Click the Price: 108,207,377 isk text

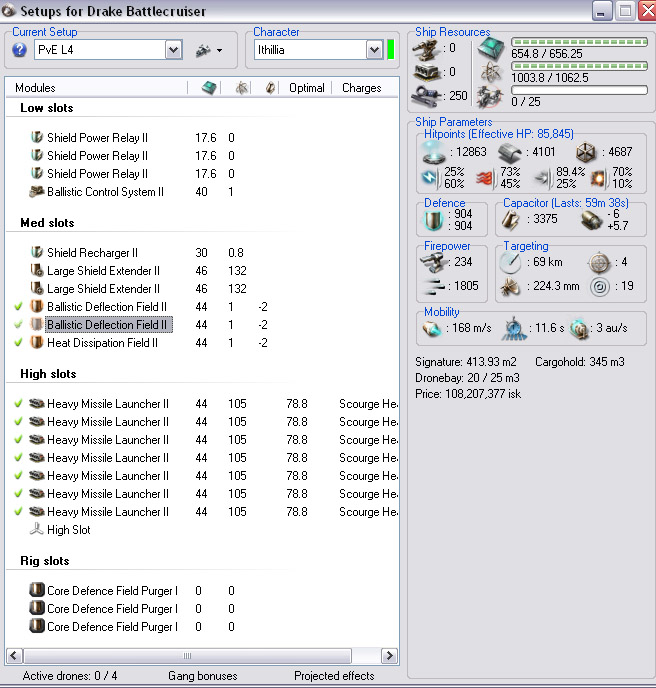pyautogui.click(x=468, y=394)
